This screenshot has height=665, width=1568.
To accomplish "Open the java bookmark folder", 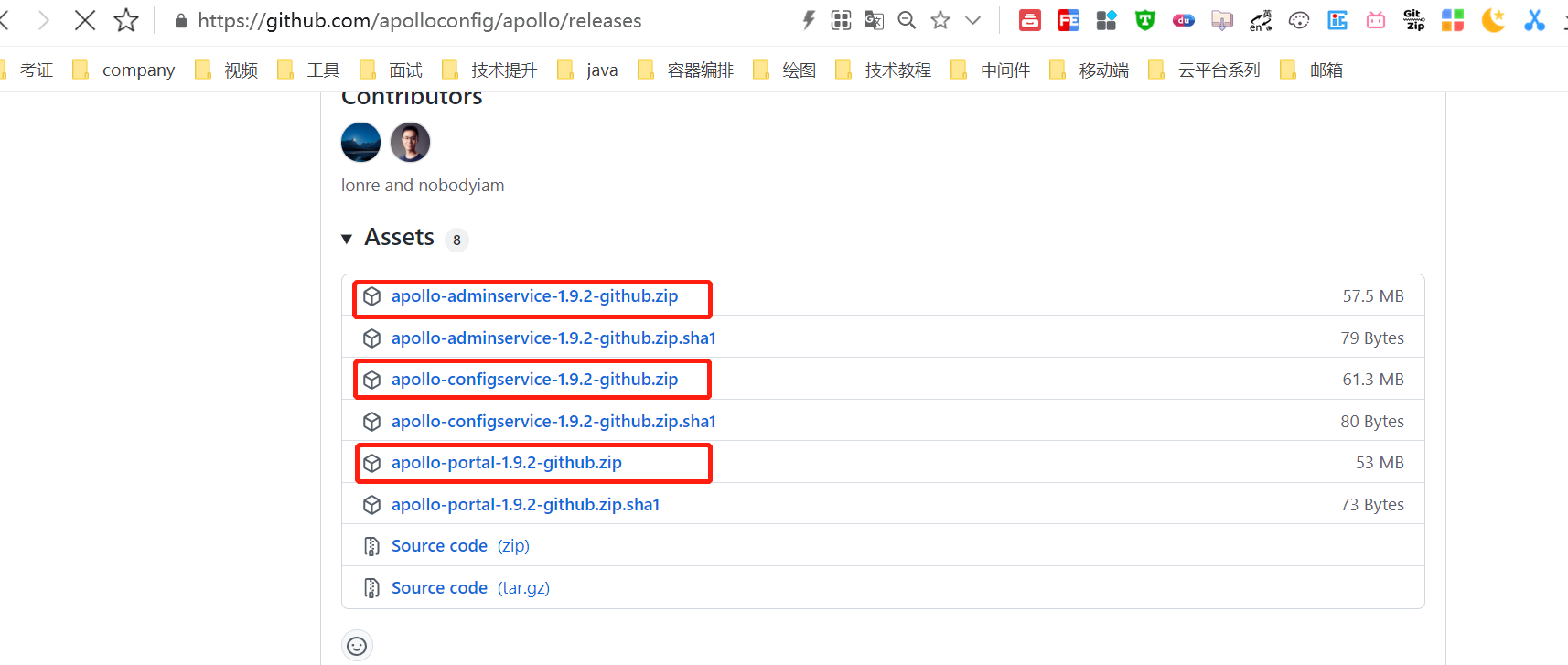I will (x=587, y=70).
